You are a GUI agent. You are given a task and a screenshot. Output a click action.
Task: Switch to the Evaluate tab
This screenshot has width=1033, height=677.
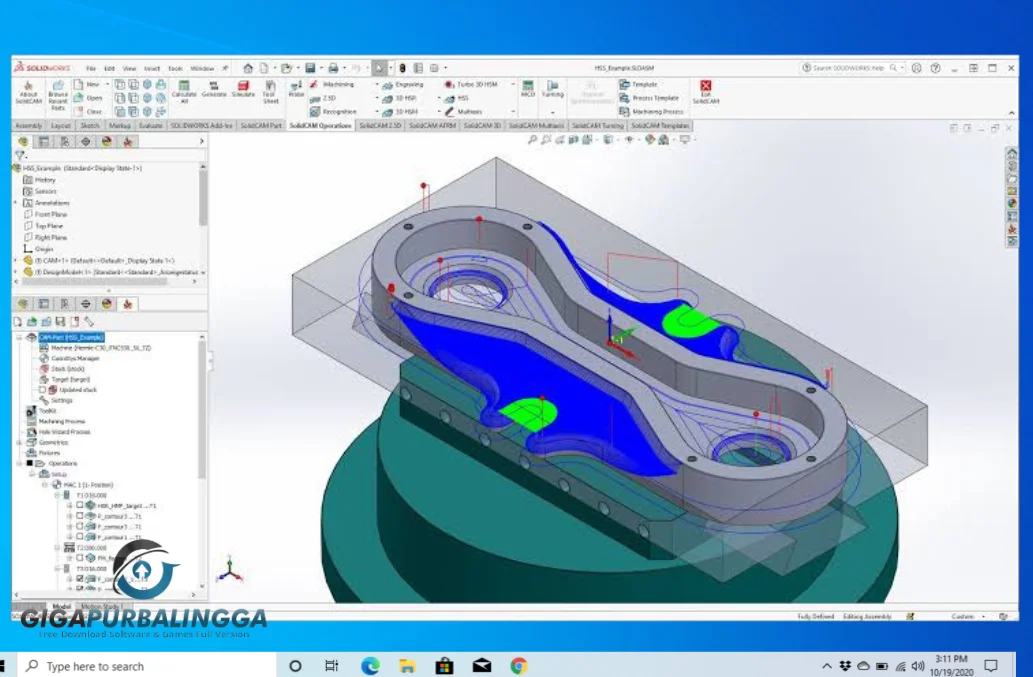pos(150,126)
